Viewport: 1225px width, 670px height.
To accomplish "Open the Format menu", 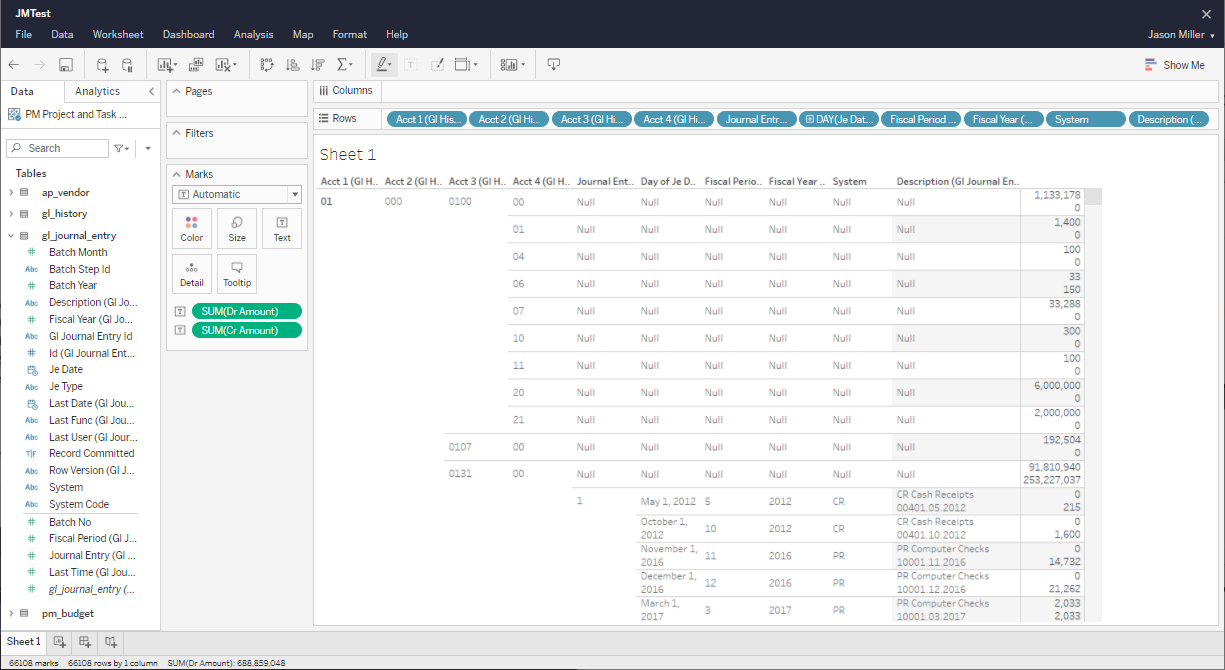I will (350, 34).
